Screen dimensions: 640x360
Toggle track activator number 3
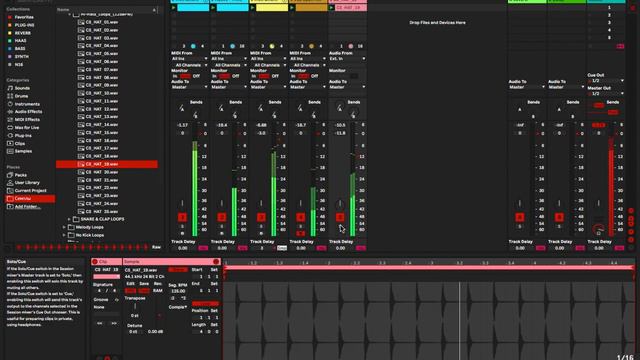261,217
